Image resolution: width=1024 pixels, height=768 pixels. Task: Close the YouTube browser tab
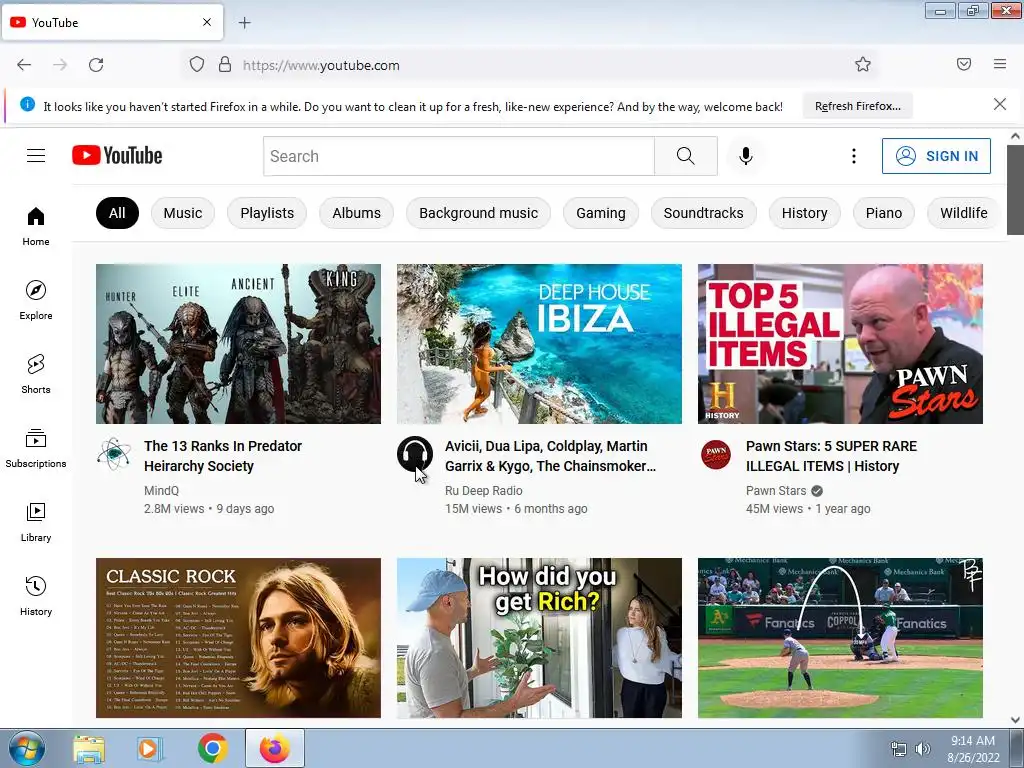coord(207,22)
